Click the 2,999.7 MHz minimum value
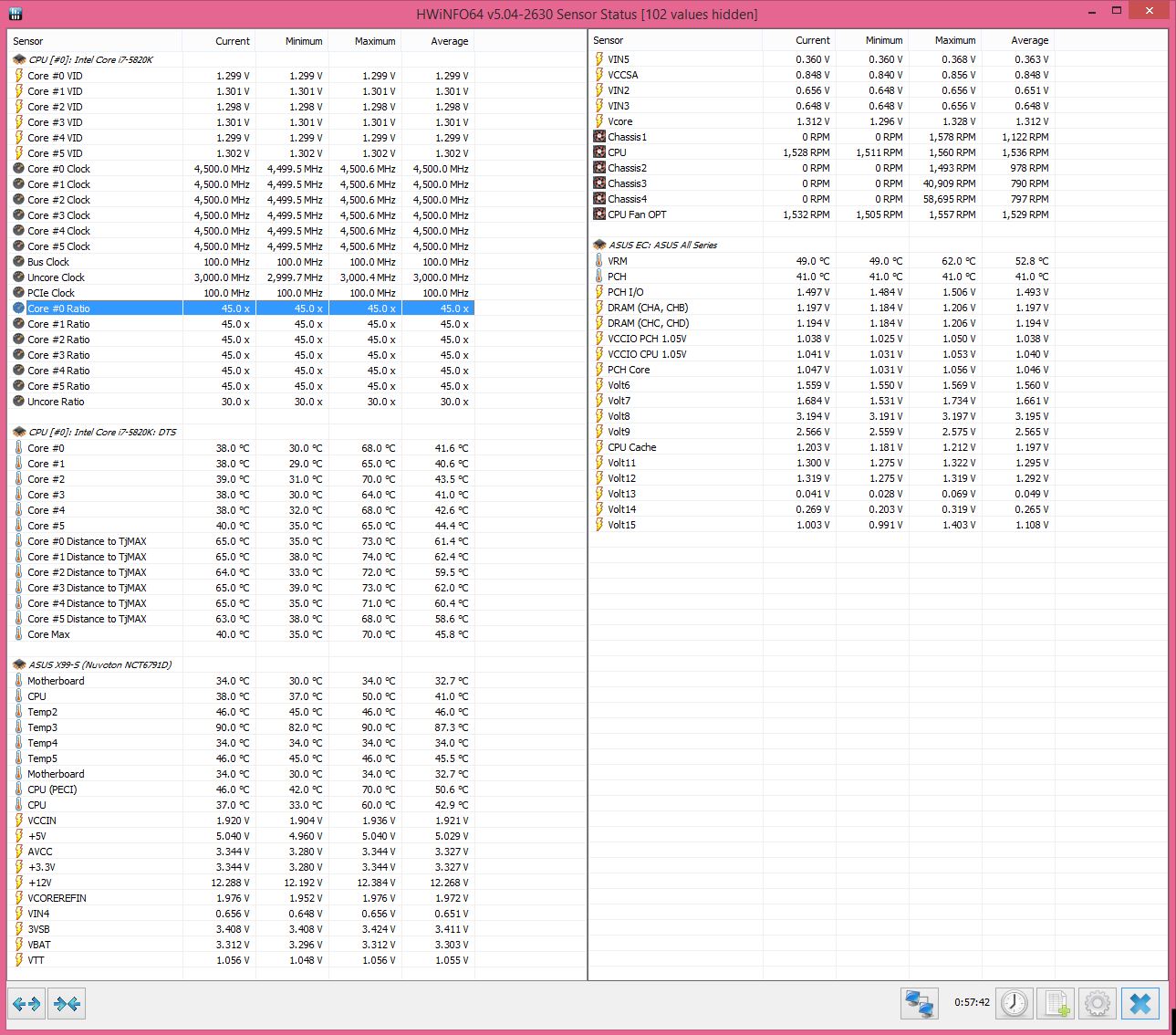Screen dimensions: 1176x1035 pos(295,277)
